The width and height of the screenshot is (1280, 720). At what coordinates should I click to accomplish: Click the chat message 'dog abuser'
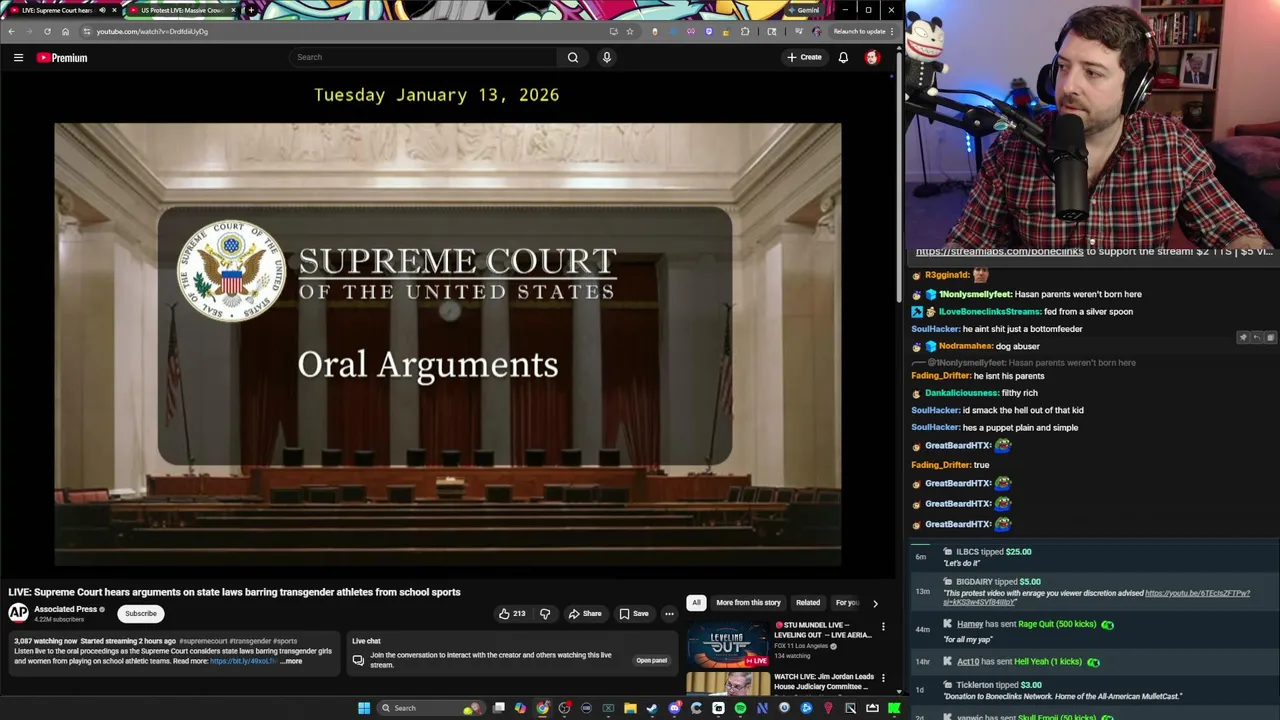(x=1017, y=346)
